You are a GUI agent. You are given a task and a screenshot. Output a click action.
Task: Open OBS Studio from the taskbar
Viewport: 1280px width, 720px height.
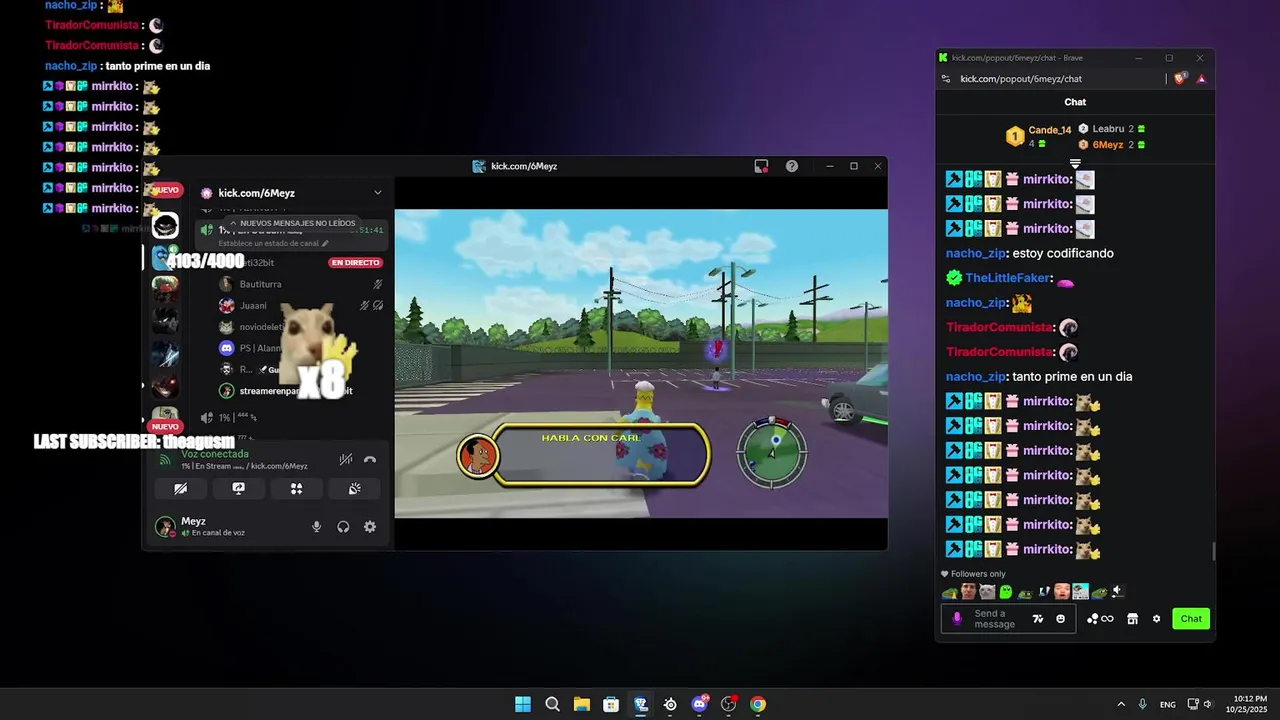click(729, 704)
